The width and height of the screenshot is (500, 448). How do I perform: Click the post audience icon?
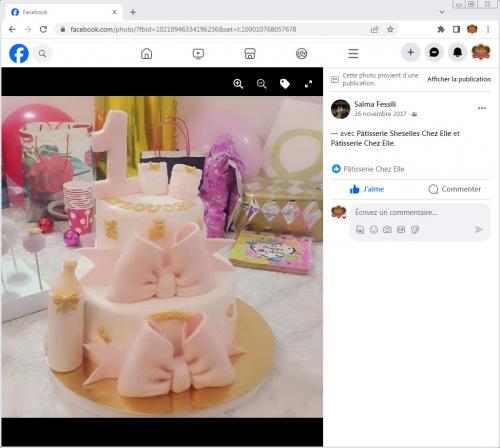pos(414,114)
